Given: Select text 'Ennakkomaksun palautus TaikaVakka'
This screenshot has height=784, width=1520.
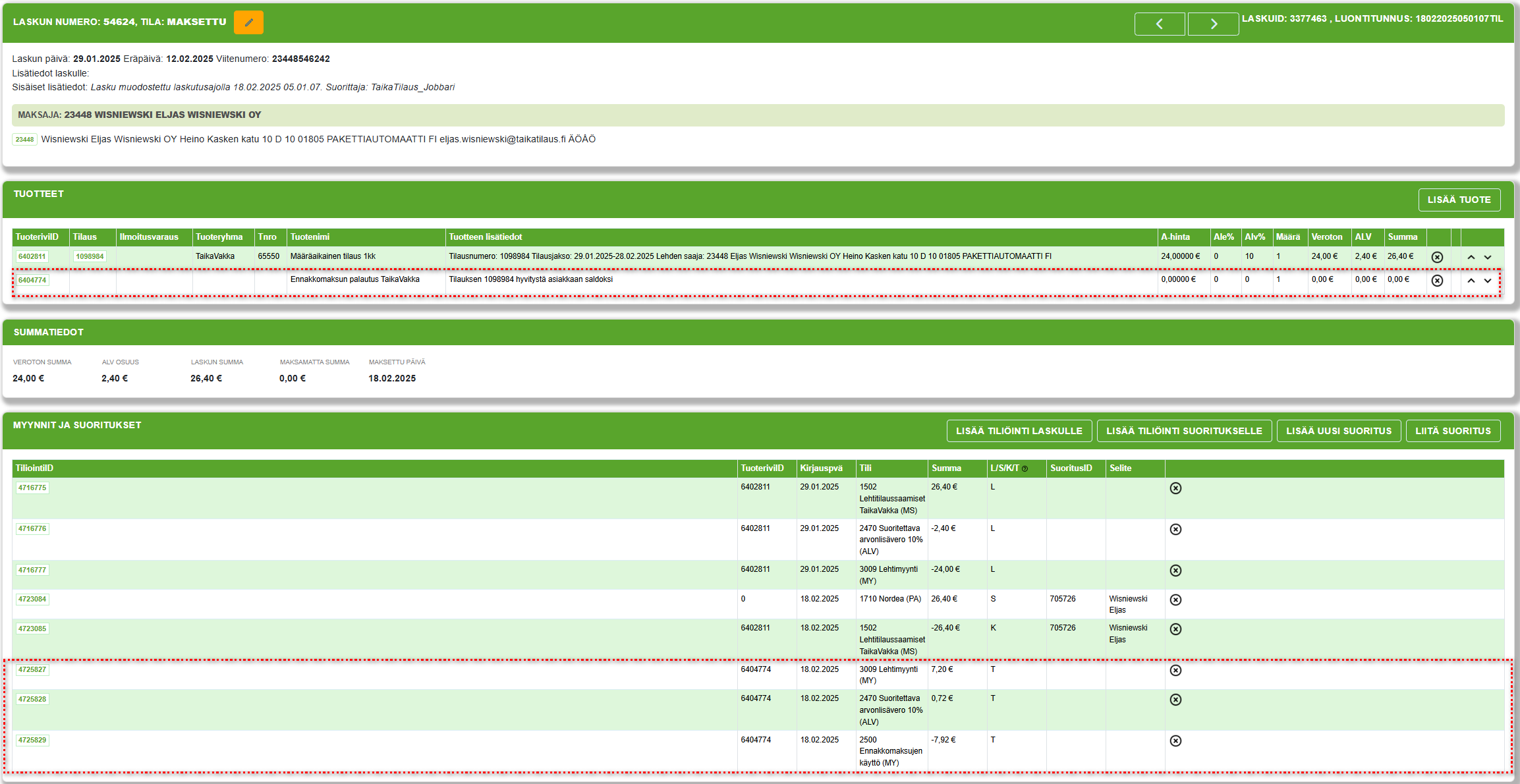Looking at the screenshot, I should coord(354,279).
